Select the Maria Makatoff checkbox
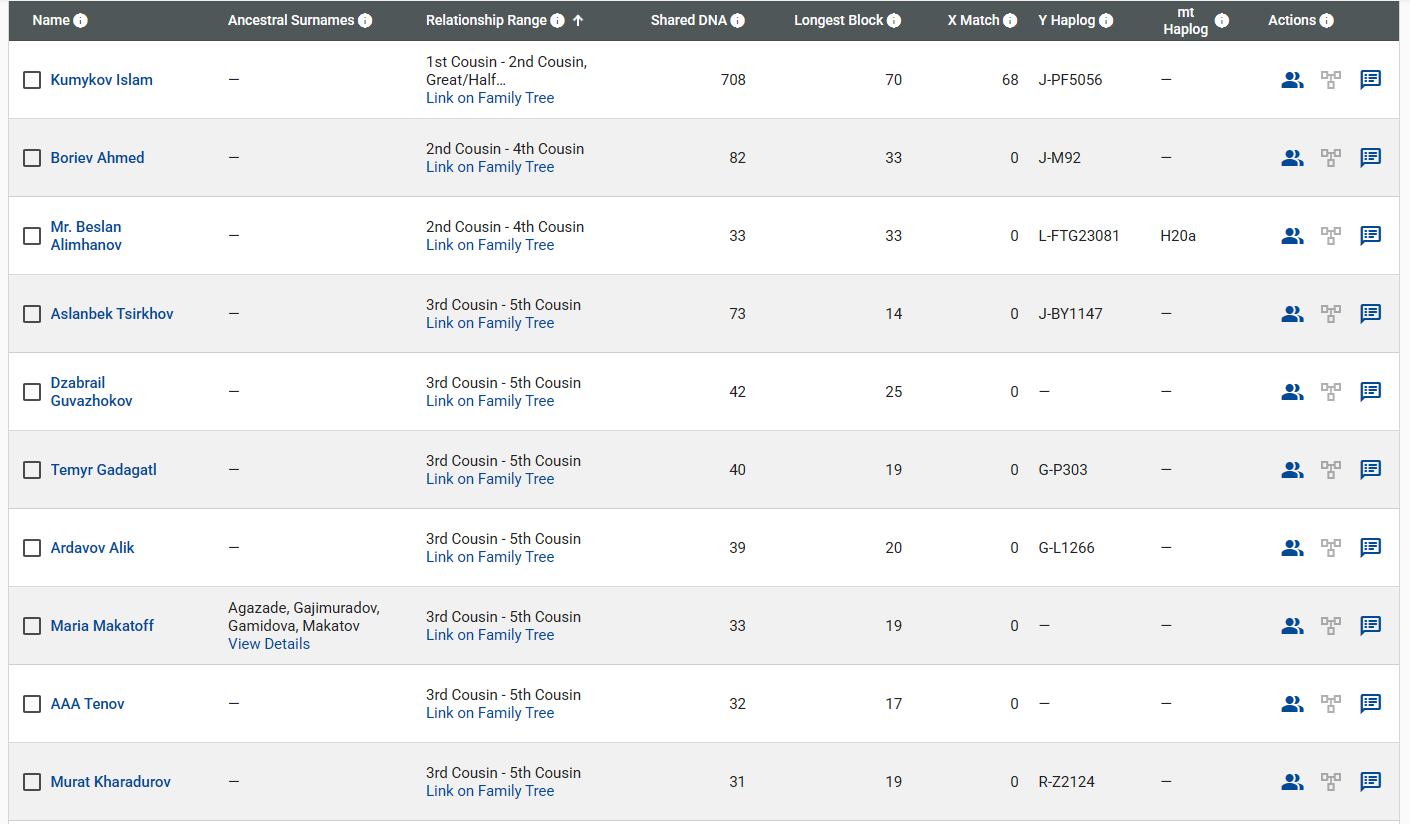 (x=32, y=626)
